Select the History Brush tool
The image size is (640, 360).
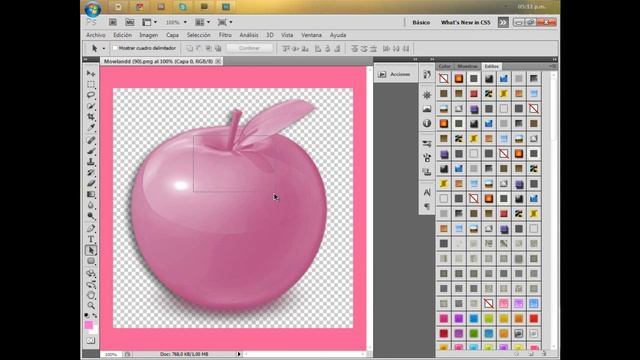click(x=91, y=173)
